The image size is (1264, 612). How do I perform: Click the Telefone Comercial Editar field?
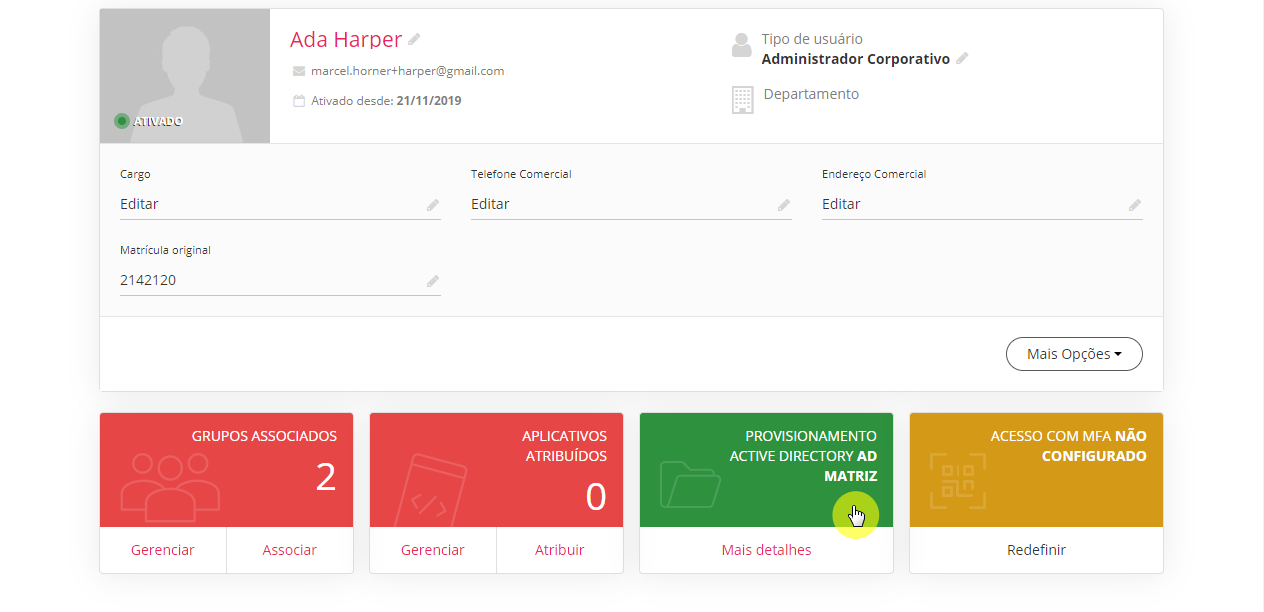[631, 204]
